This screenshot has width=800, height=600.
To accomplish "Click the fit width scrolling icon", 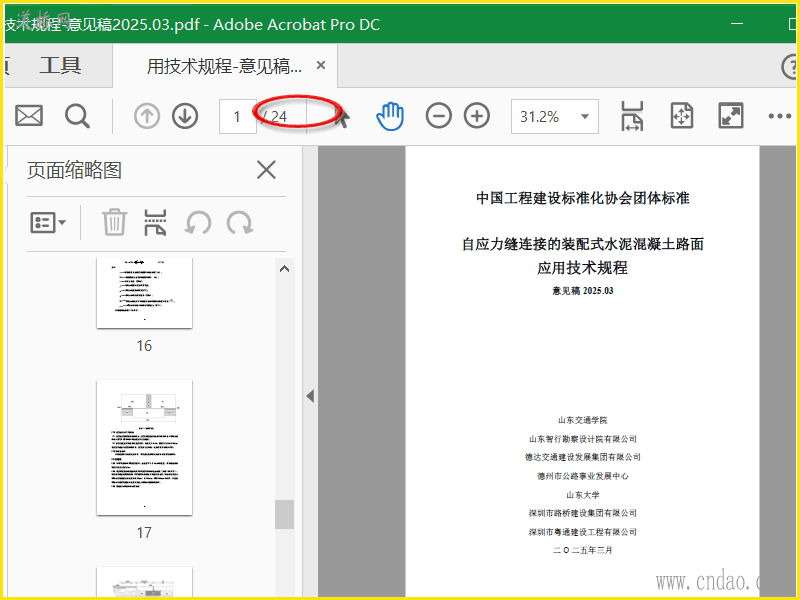I will (x=632, y=116).
